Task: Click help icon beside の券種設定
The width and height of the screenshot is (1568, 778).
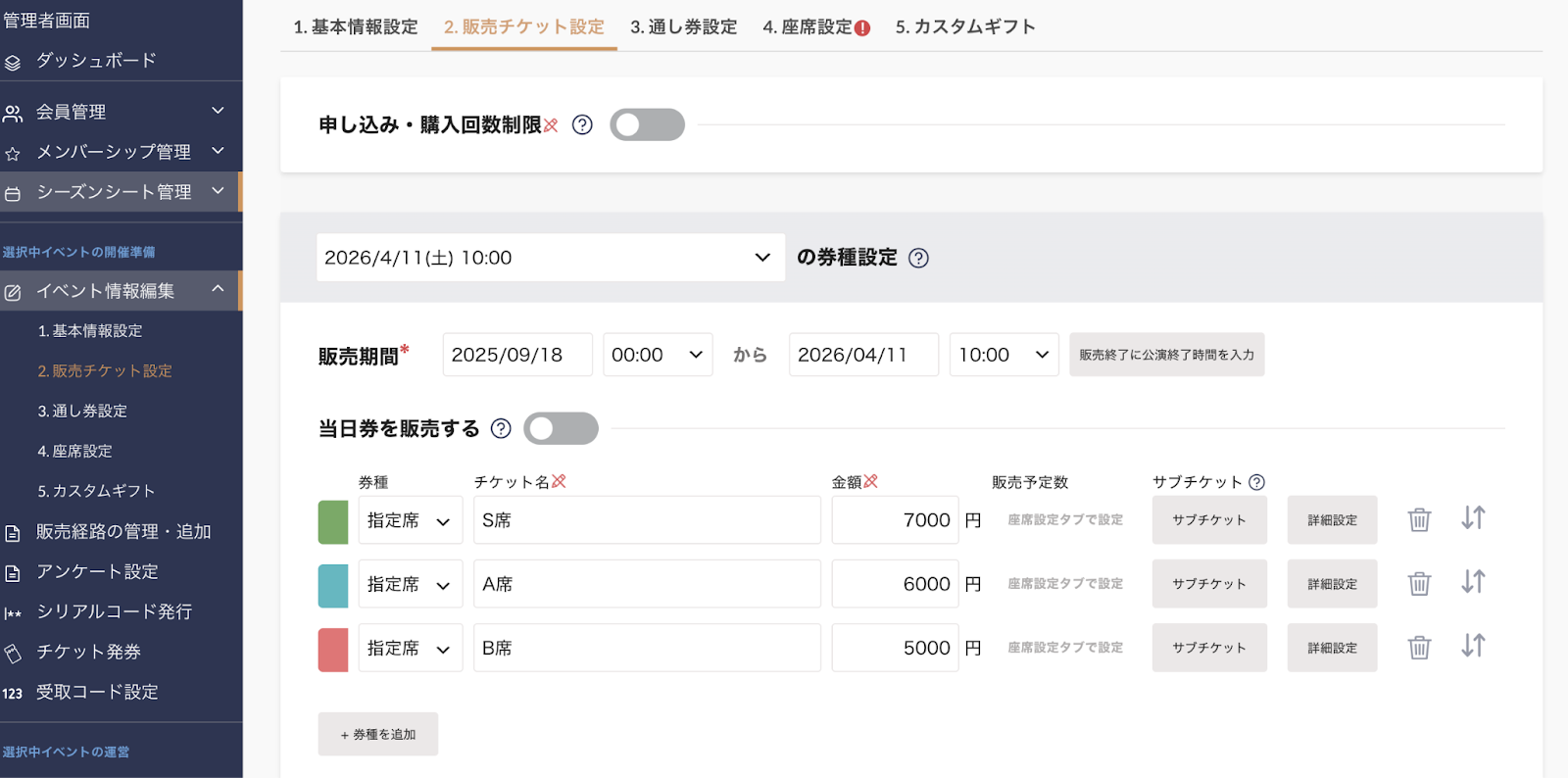Action: click(x=918, y=259)
